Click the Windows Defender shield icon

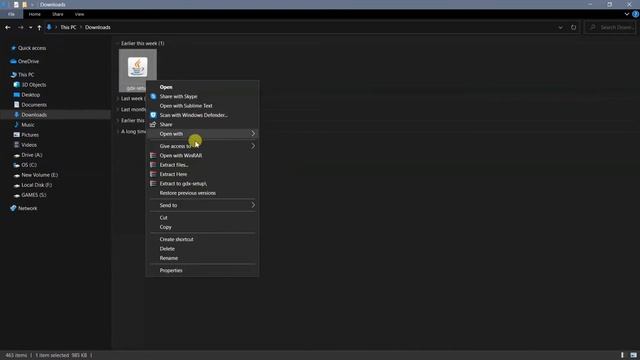coord(153,115)
